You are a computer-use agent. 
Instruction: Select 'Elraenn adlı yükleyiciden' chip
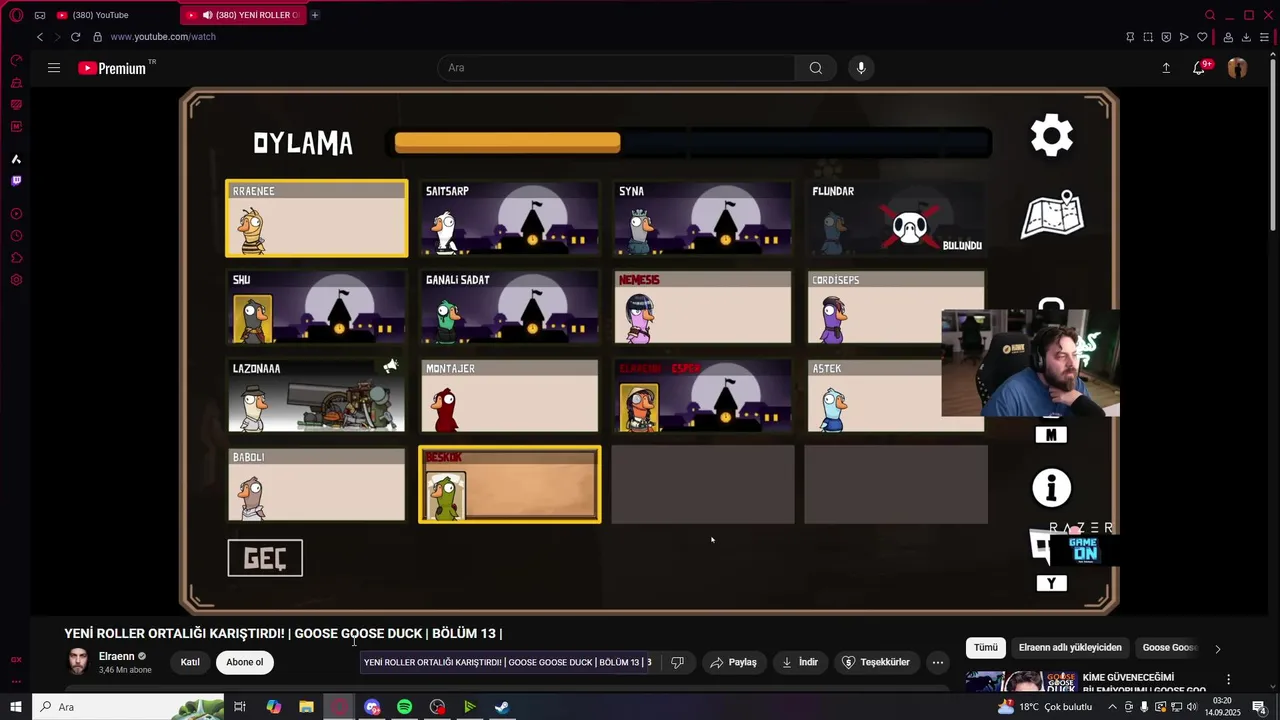coord(1070,648)
